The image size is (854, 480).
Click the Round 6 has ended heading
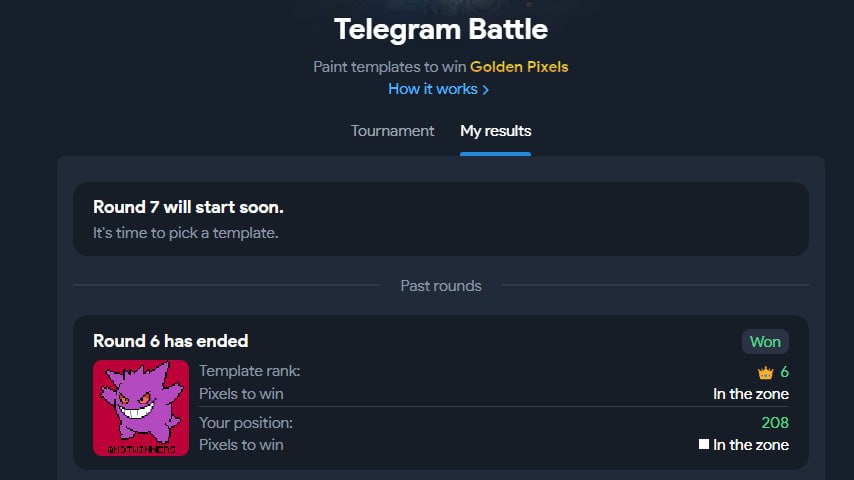click(x=170, y=341)
